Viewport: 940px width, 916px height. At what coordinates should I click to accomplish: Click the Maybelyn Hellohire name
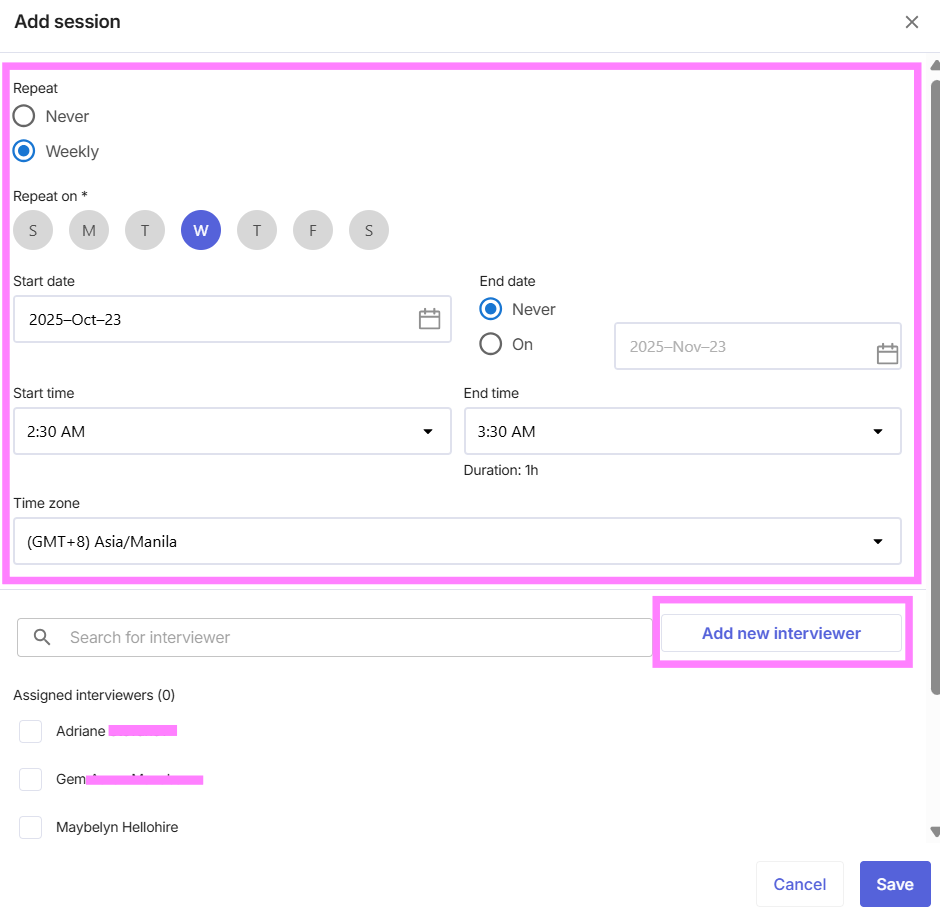[117, 827]
